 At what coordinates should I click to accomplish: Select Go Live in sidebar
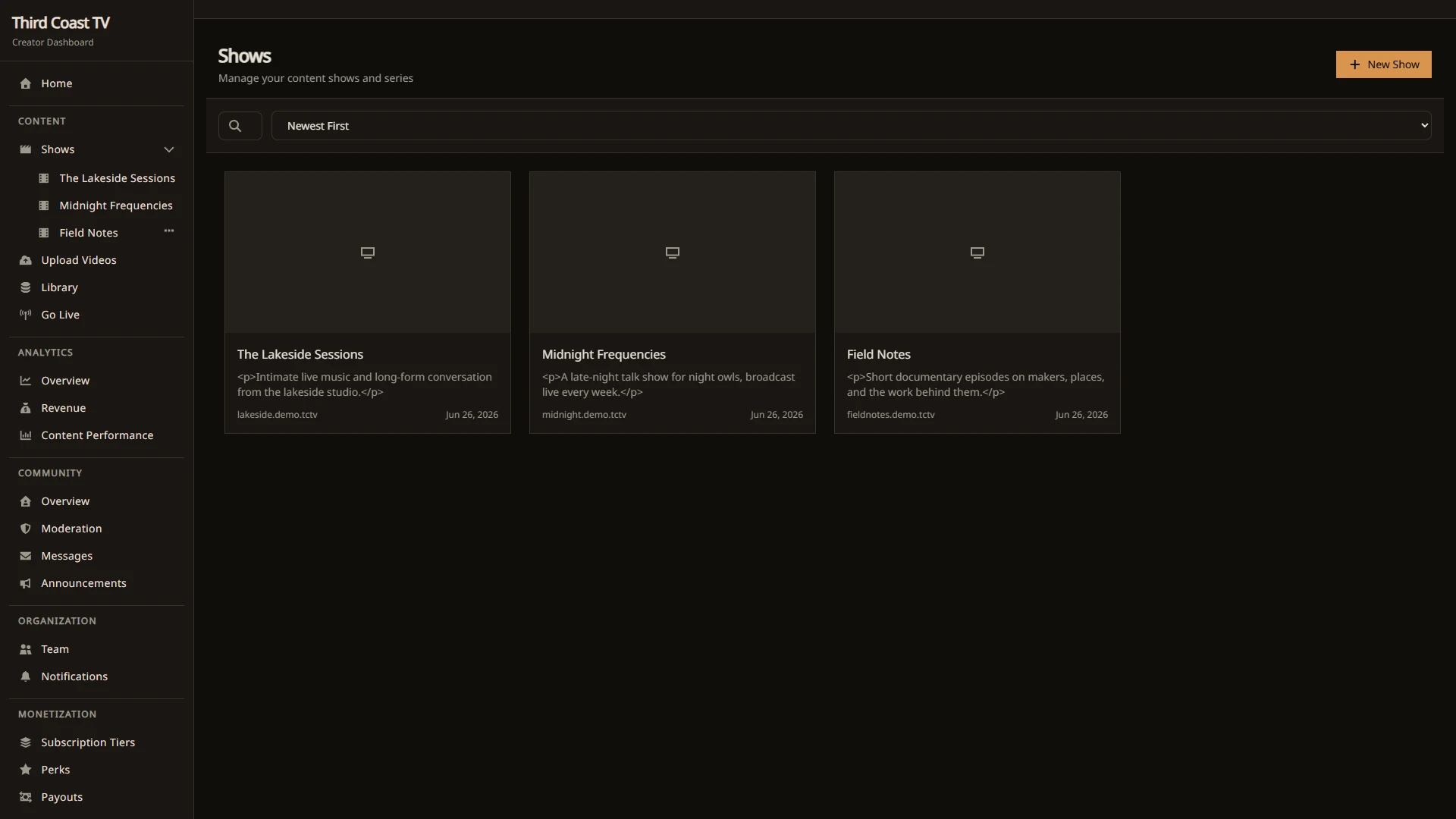pos(96,315)
